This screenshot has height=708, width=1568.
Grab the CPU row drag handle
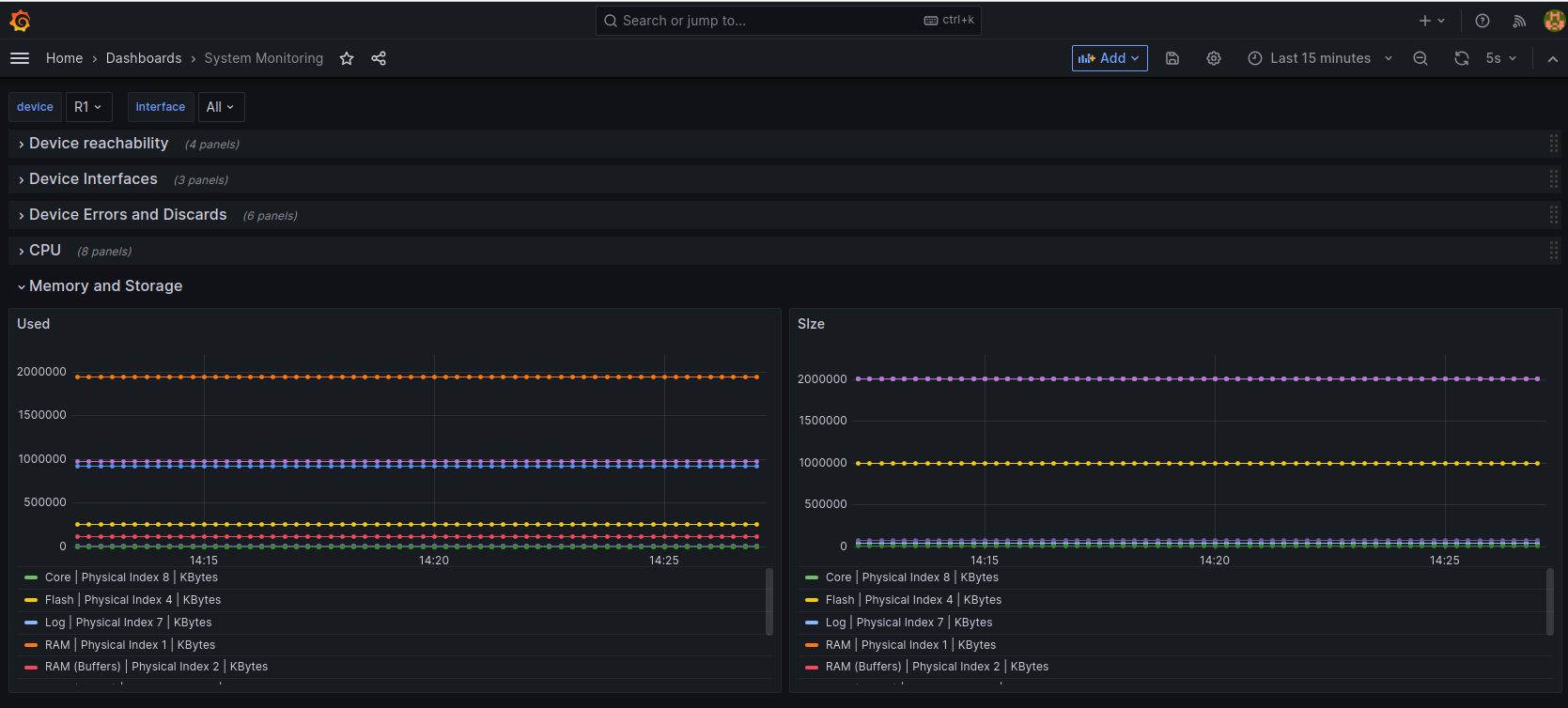pyautogui.click(x=1554, y=251)
